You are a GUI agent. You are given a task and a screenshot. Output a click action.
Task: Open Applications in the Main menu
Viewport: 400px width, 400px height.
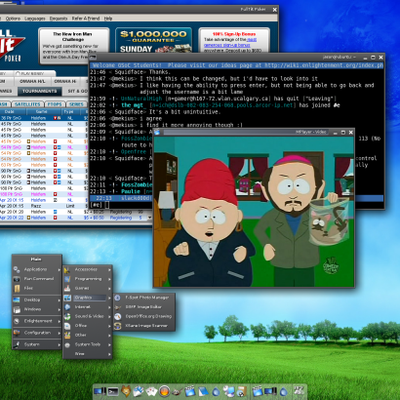(37, 269)
